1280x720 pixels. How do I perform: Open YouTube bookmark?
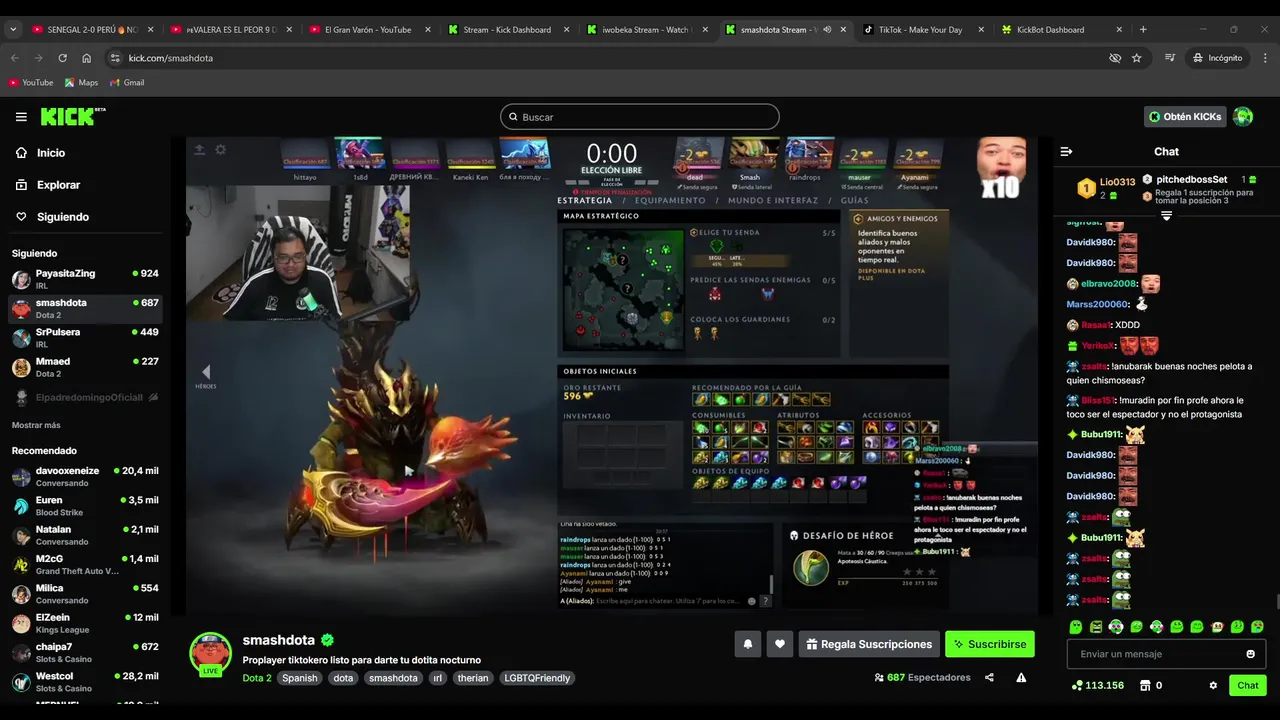tap(31, 83)
